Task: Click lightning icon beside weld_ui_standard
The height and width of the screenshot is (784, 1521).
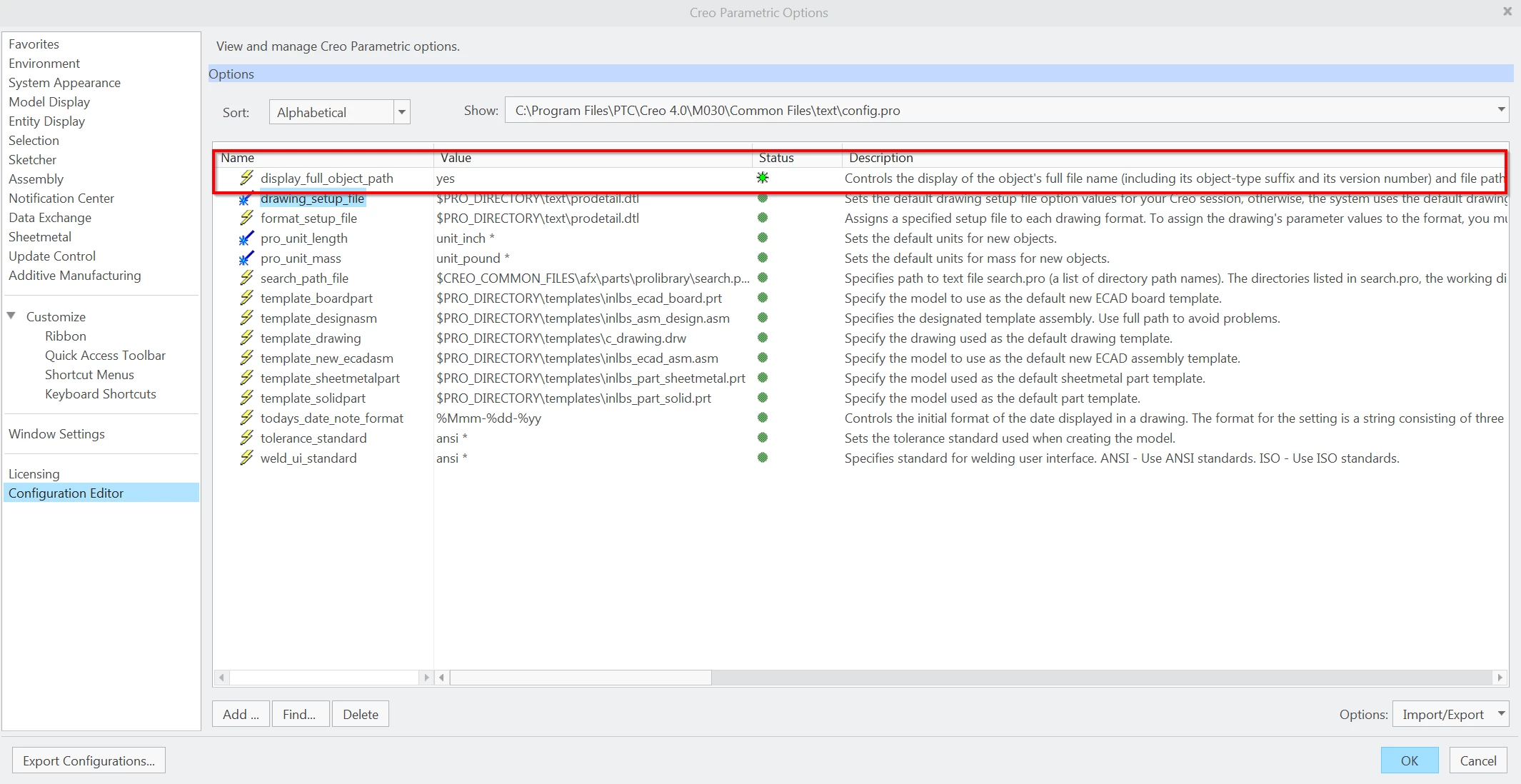Action: click(x=246, y=458)
